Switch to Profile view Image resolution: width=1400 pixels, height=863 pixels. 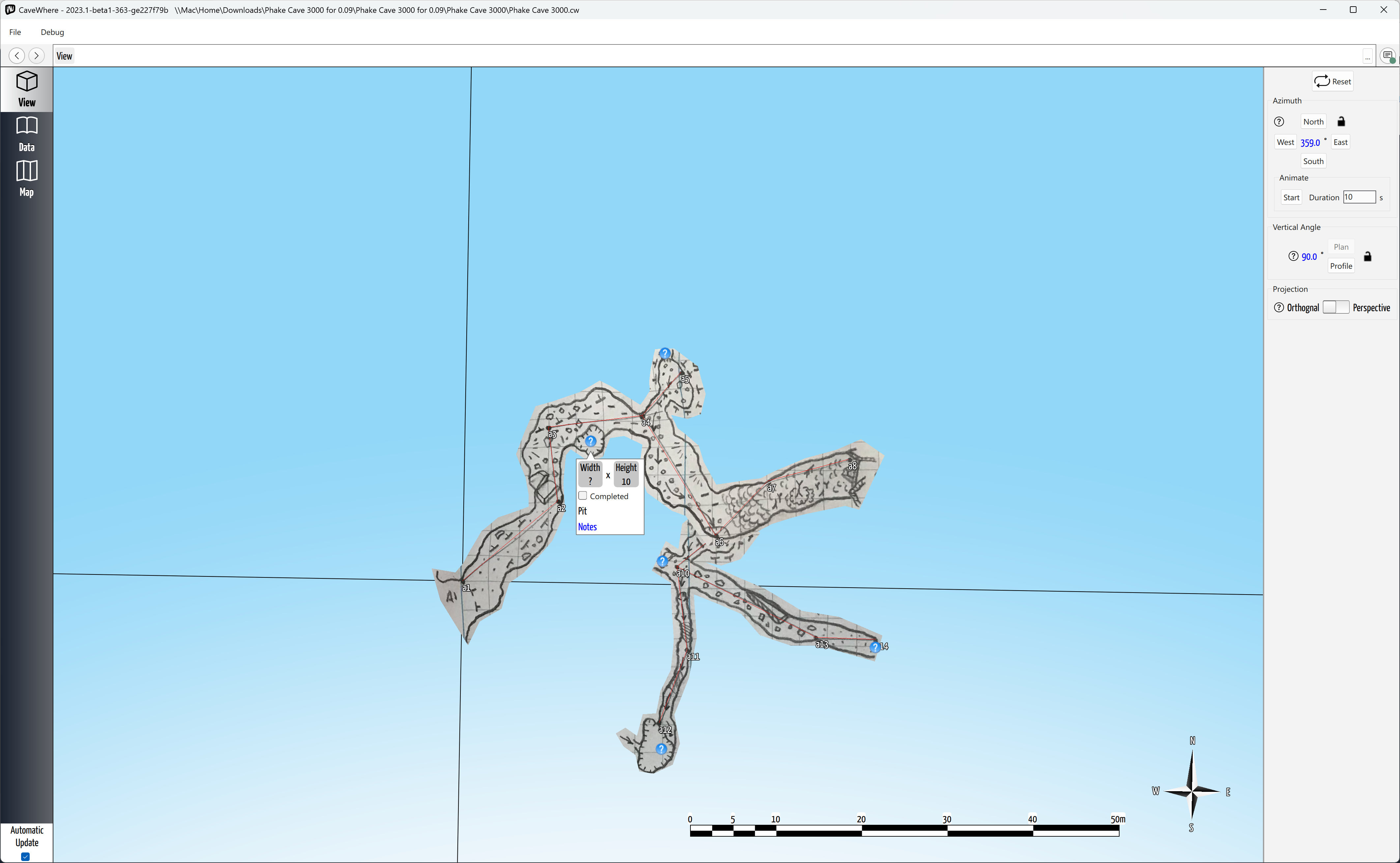[1341, 266]
